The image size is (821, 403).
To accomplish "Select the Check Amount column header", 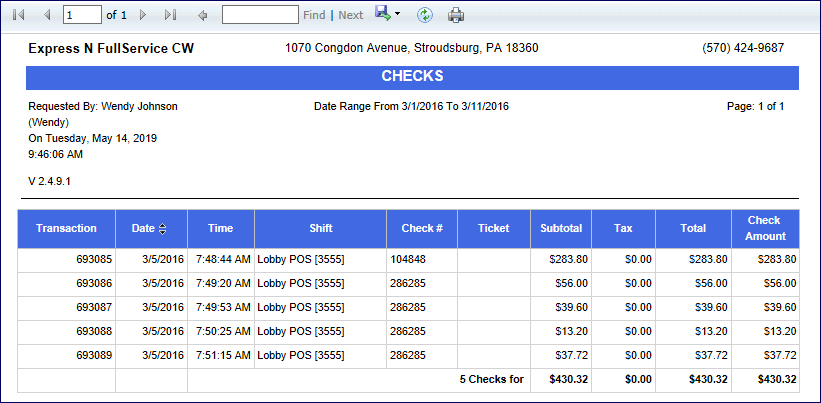I will pyautogui.click(x=763, y=229).
